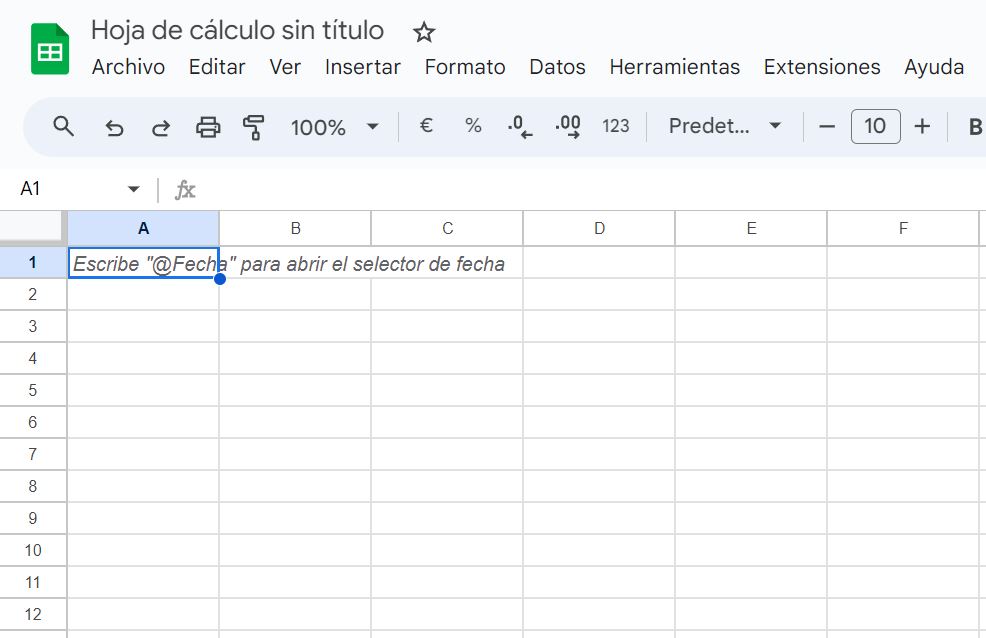Image resolution: width=986 pixels, height=638 pixels.
Task: Redo the last undone action
Action: point(161,128)
